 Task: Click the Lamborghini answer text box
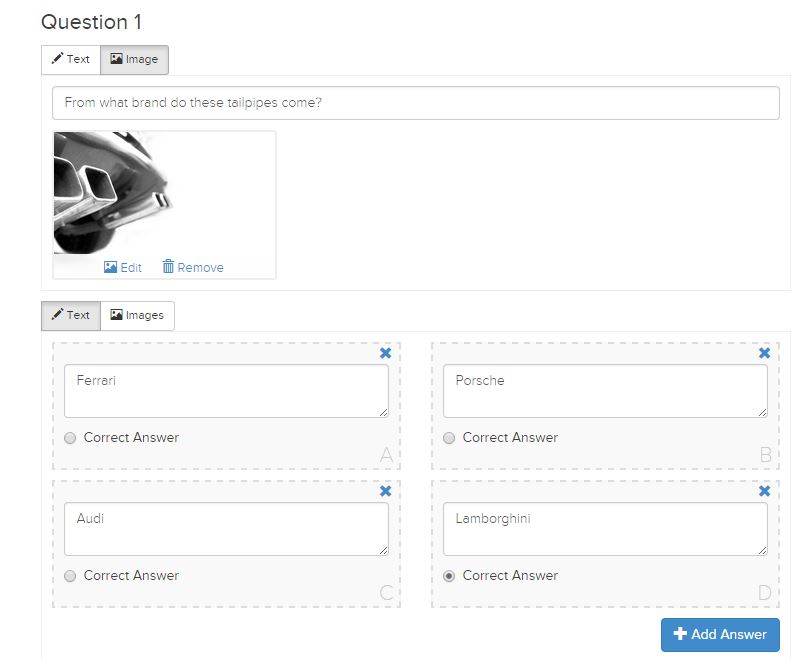pos(605,529)
